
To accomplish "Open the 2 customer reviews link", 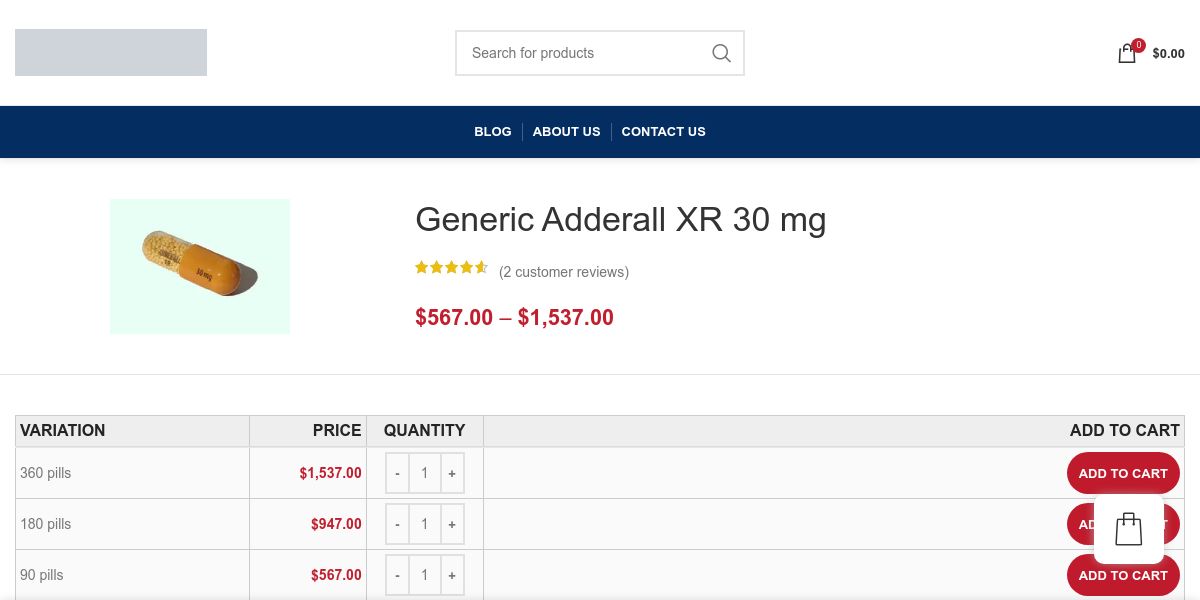I will [564, 272].
